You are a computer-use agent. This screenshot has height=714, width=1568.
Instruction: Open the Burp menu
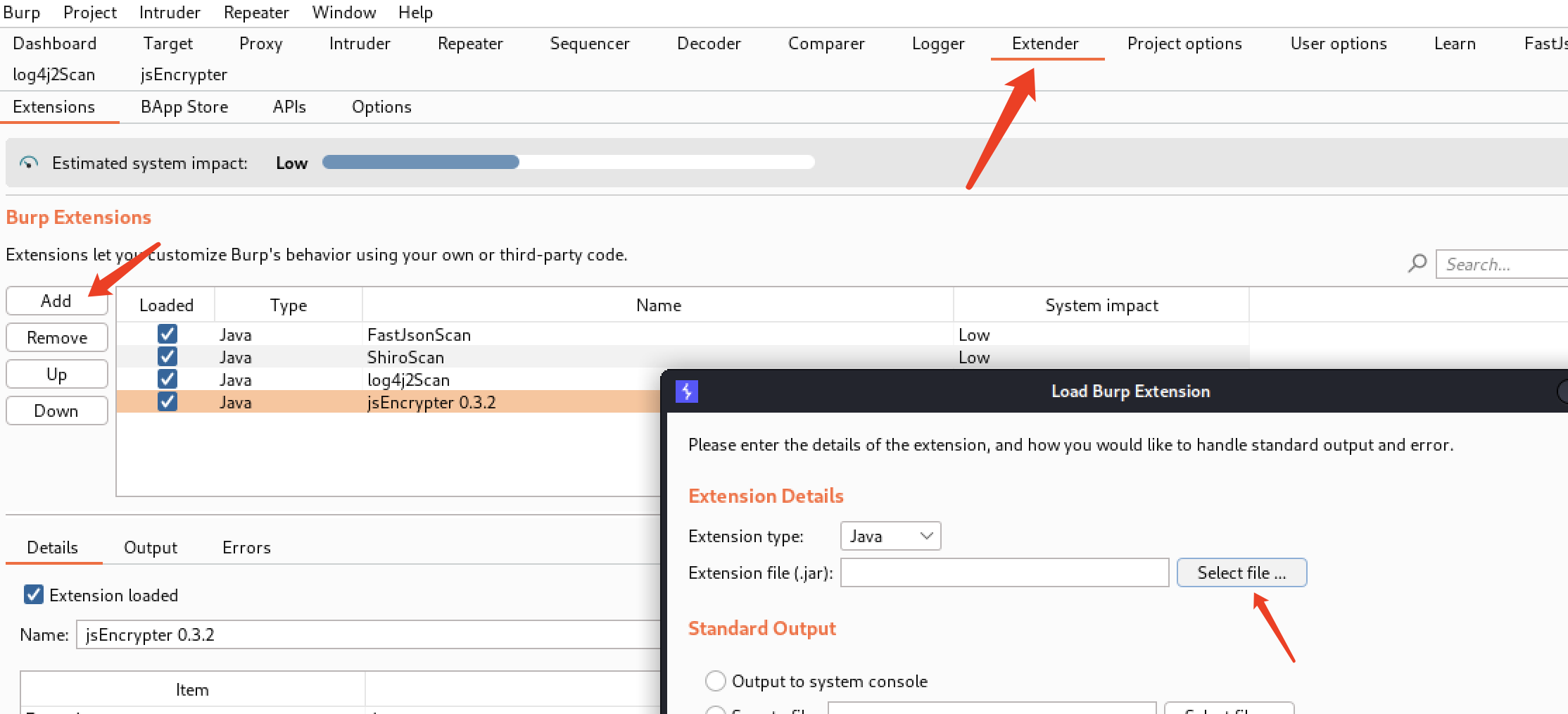pos(22,13)
